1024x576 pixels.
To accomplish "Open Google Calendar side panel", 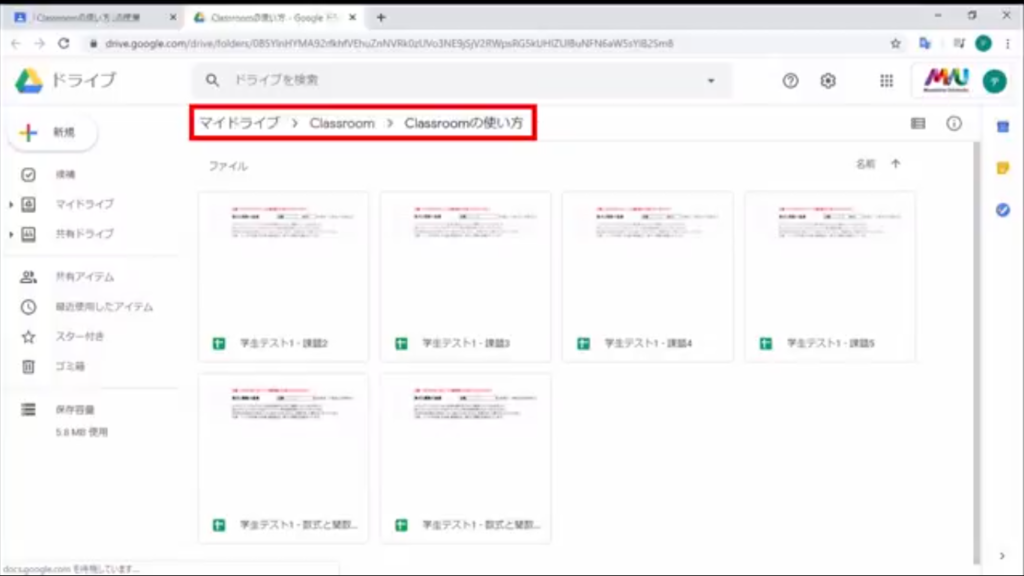I will coord(1003,127).
